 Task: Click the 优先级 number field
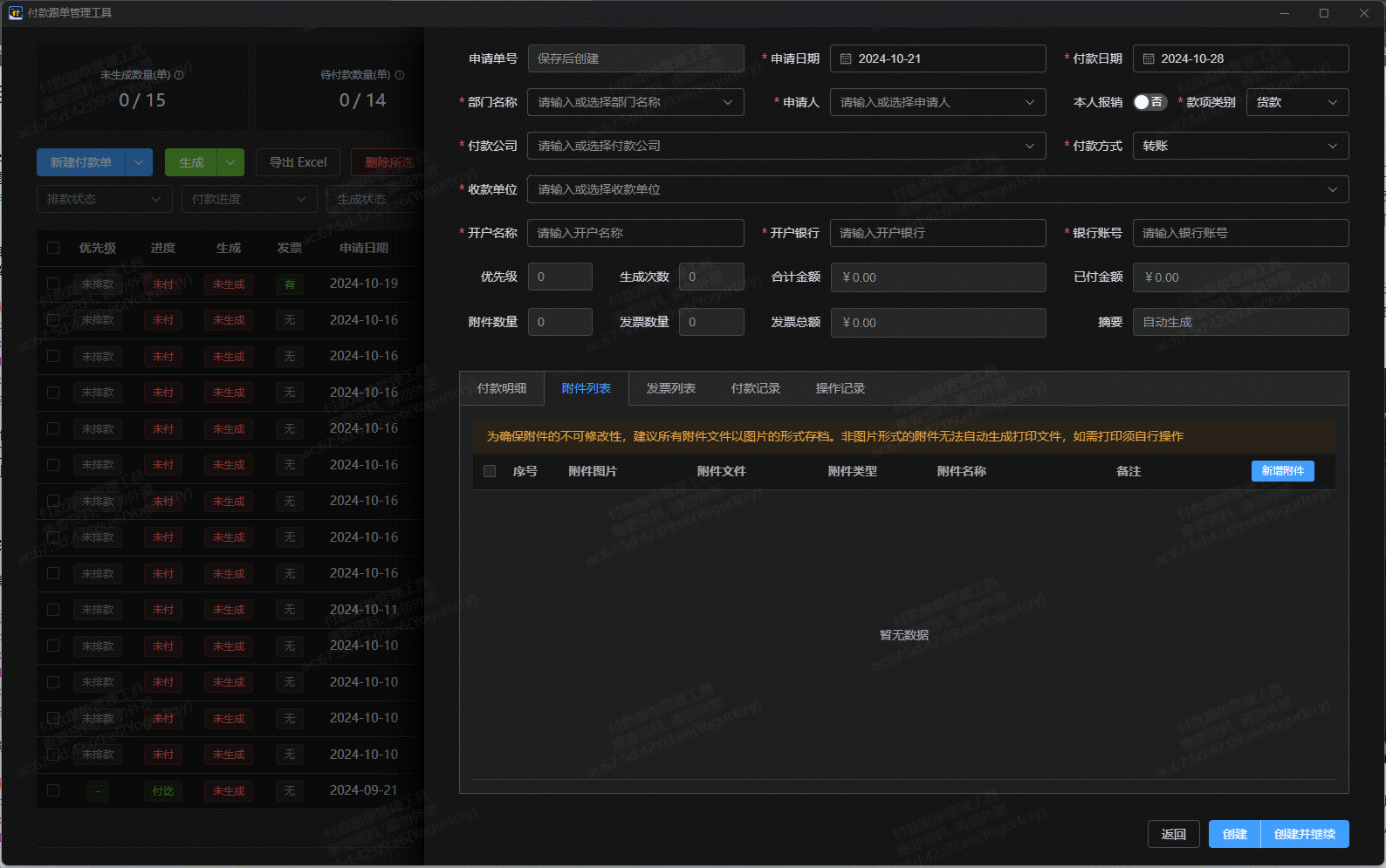click(x=559, y=277)
